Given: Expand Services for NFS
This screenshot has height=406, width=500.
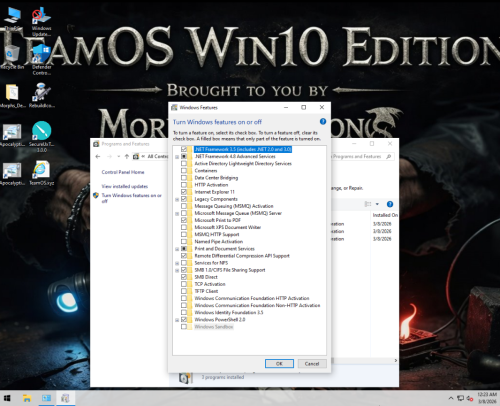Looking at the screenshot, I should tap(177, 263).
